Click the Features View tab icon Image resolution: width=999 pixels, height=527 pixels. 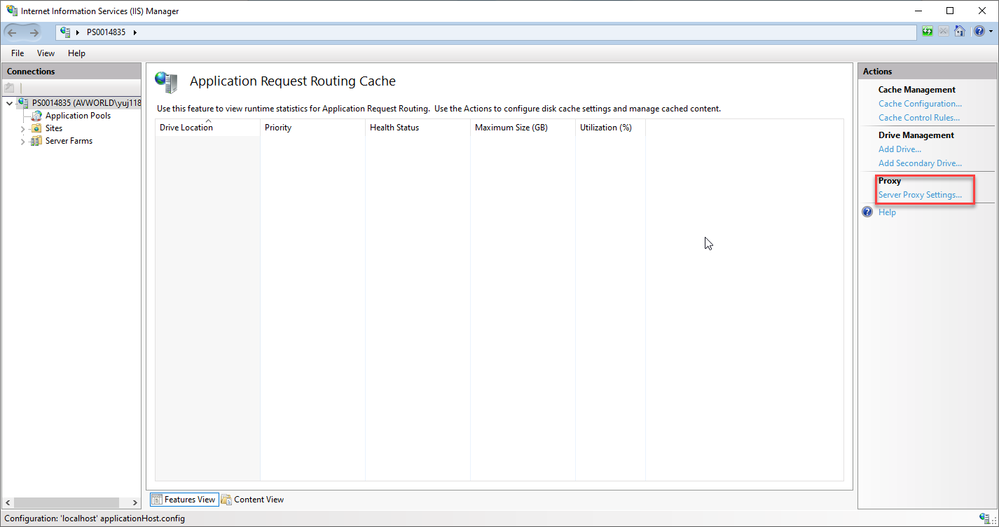157,500
